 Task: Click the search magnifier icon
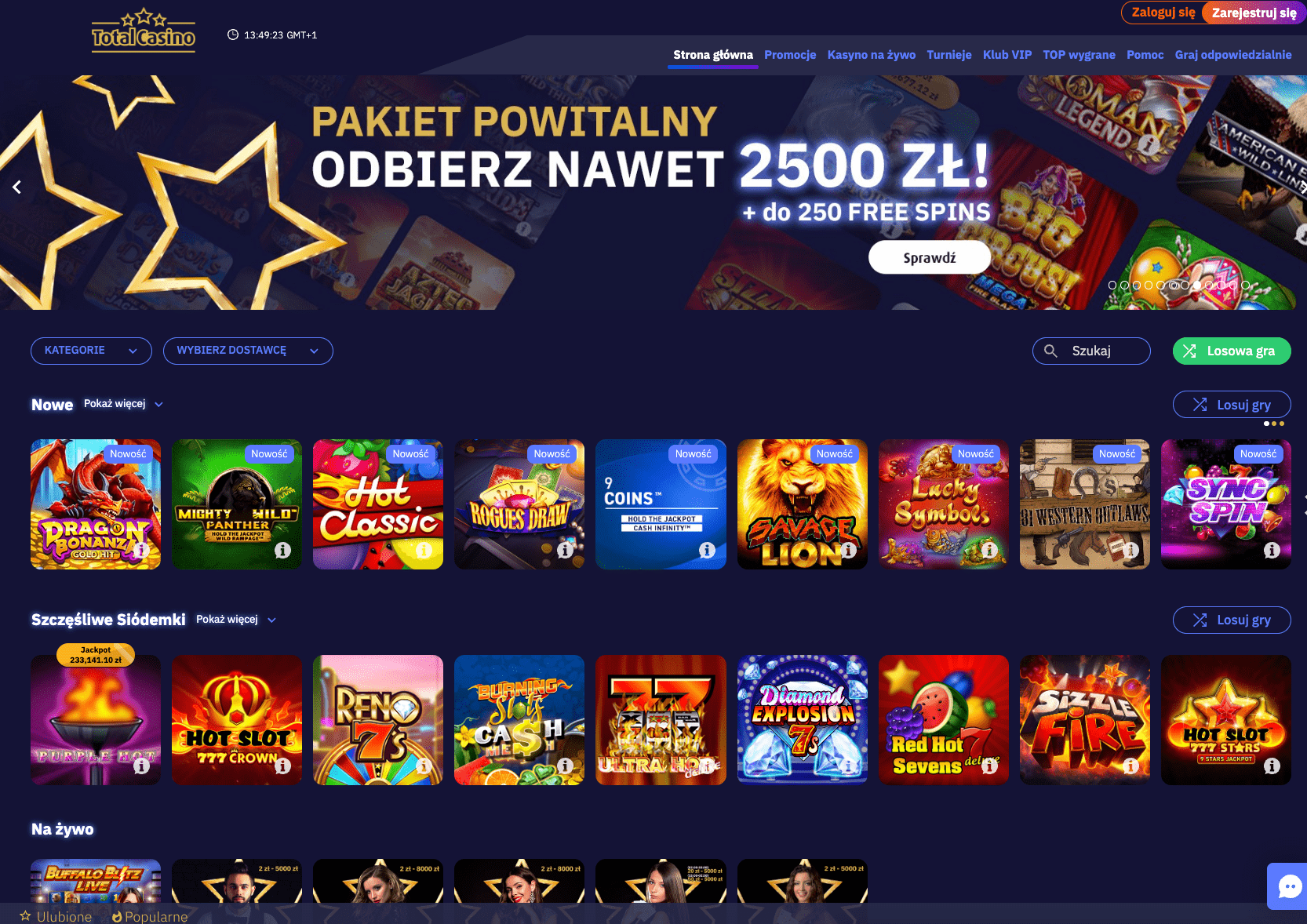1050,351
